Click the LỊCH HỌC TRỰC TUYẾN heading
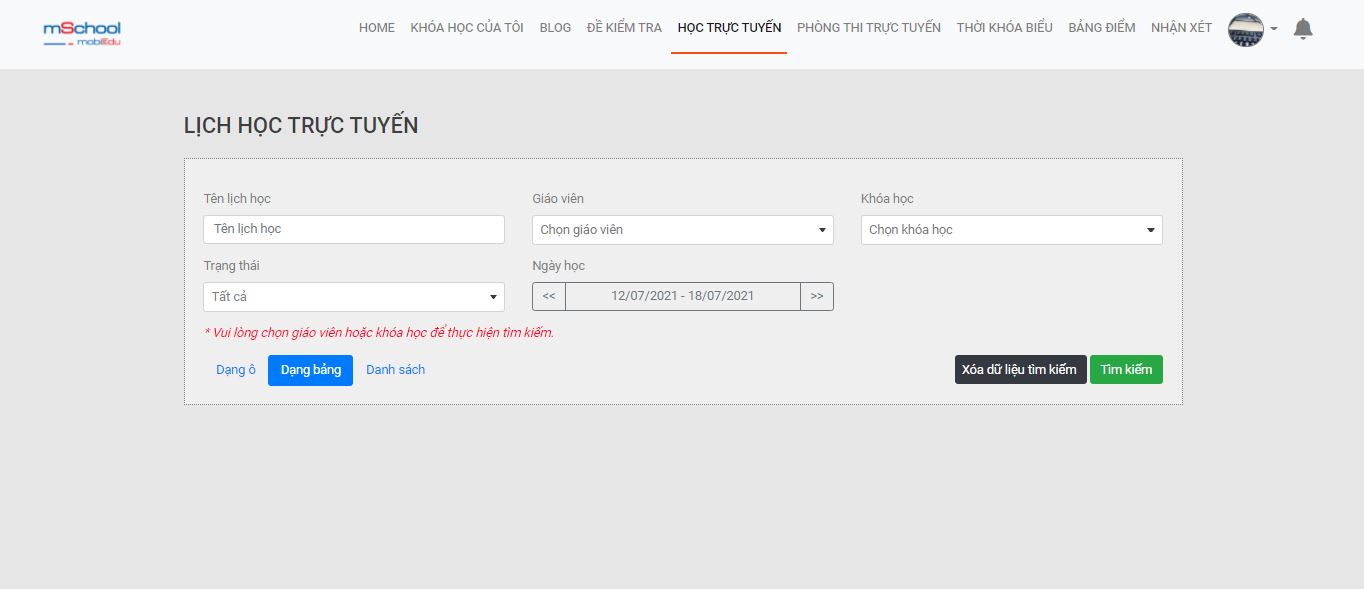 coord(301,126)
